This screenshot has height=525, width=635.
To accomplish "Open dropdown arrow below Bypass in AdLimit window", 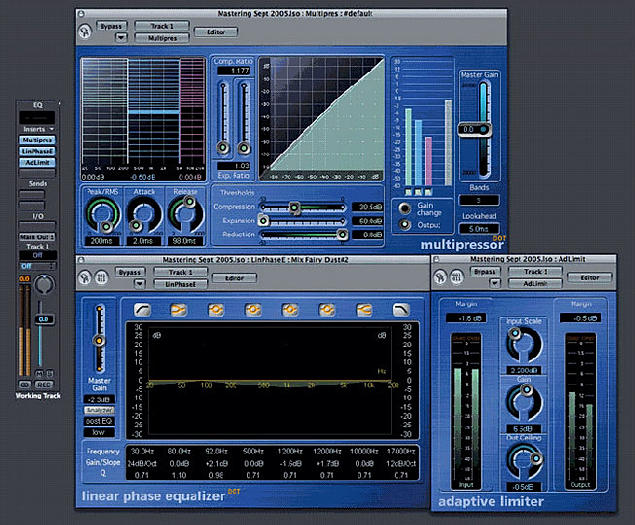I will coord(495,283).
